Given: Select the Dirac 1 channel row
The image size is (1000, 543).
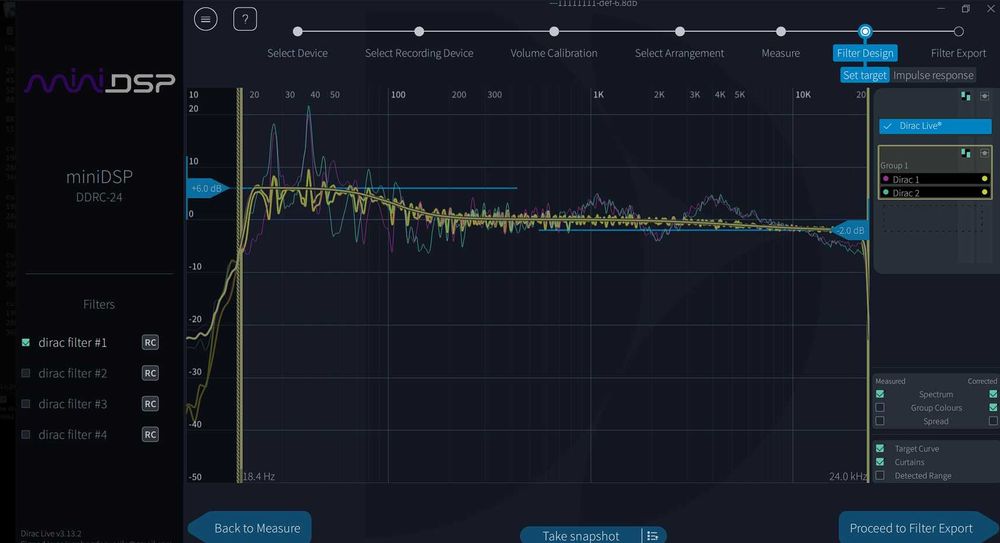Looking at the screenshot, I should 935,179.
